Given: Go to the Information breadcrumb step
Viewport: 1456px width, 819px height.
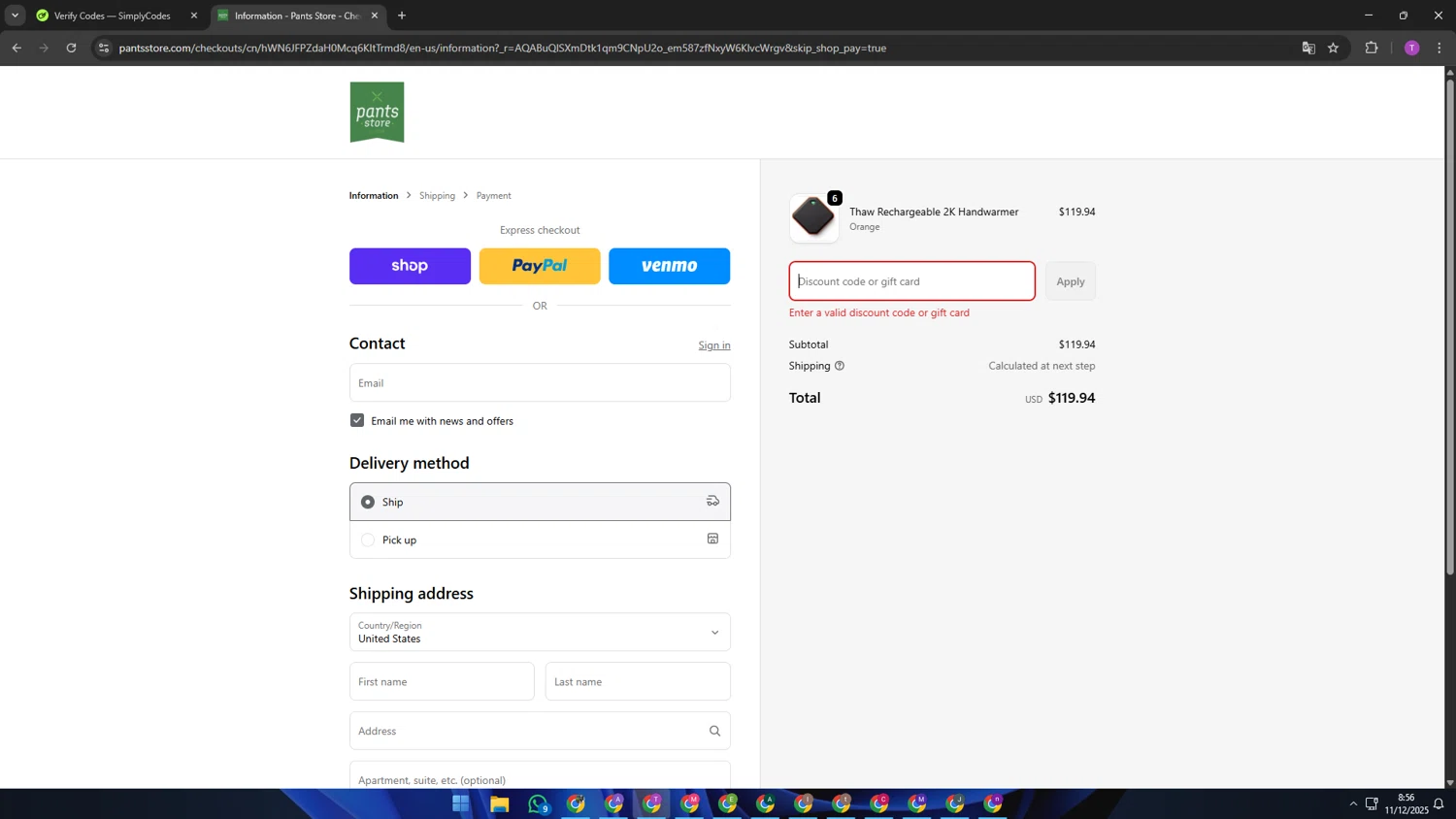Looking at the screenshot, I should 374,195.
